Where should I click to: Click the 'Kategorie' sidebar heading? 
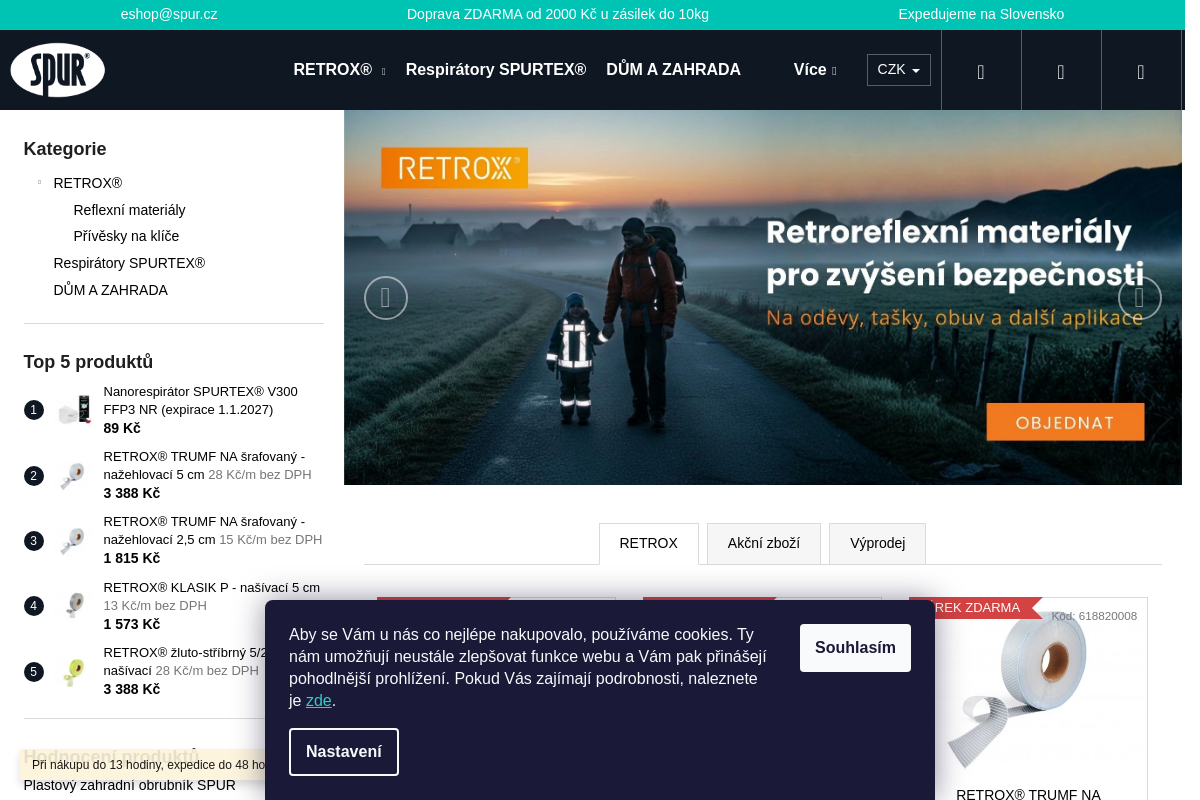[x=65, y=149]
